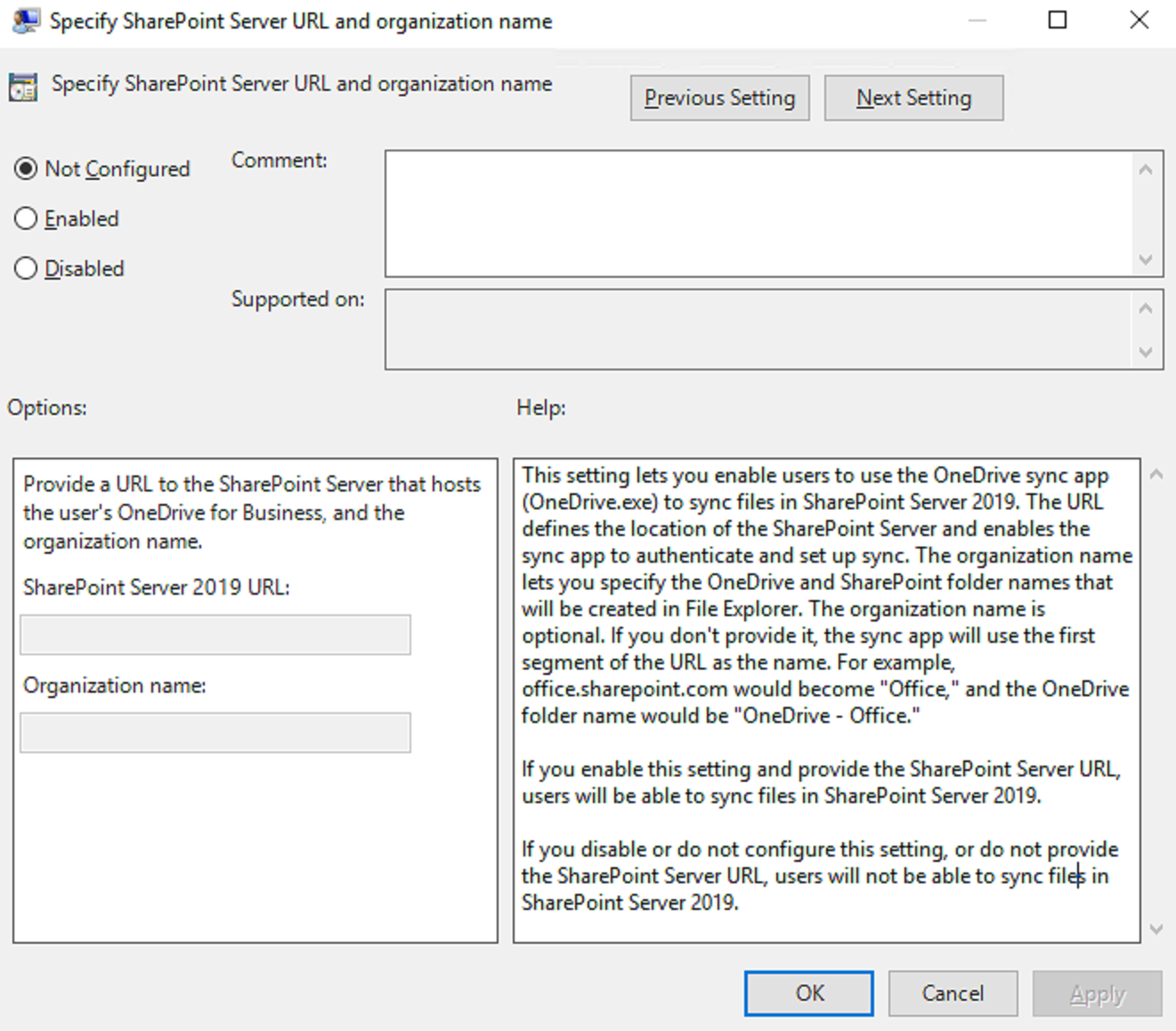Click the 'SharePoint Server 2019 URL:' label
1176x1031 pixels.
tap(157, 588)
